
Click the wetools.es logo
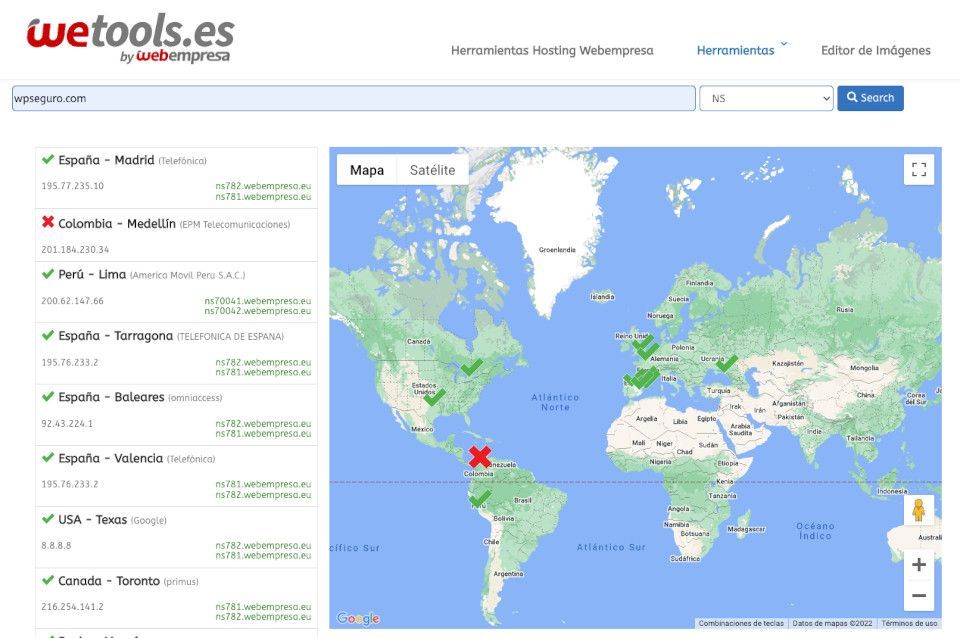click(x=129, y=38)
